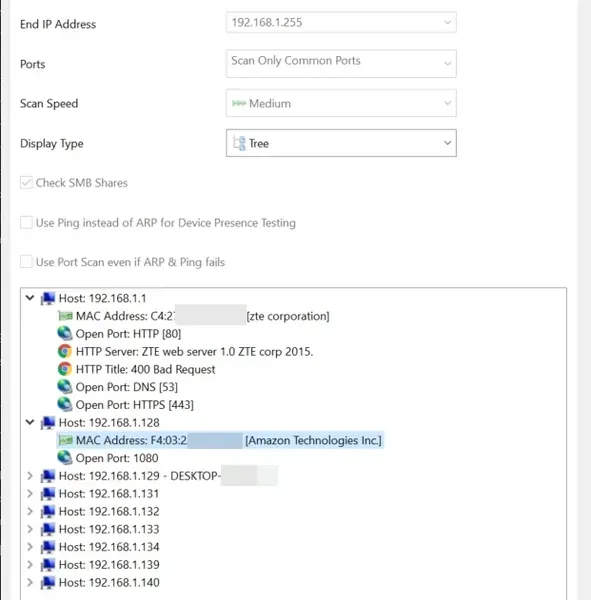Select the Host: 192.168.1.140 text
Image resolution: width=591 pixels, height=600 pixels.
(109, 582)
